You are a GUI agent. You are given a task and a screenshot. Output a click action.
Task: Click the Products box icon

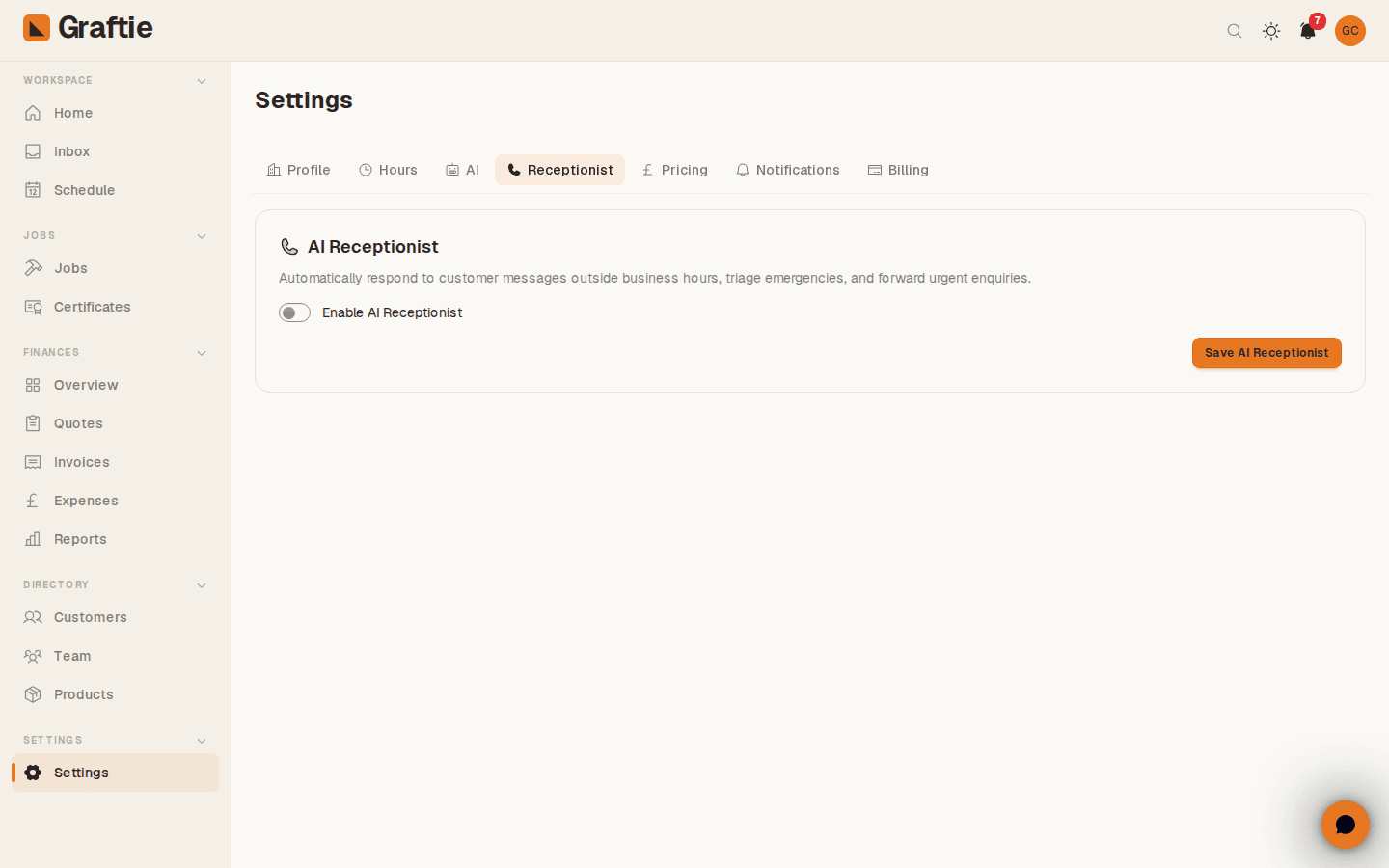(33, 694)
